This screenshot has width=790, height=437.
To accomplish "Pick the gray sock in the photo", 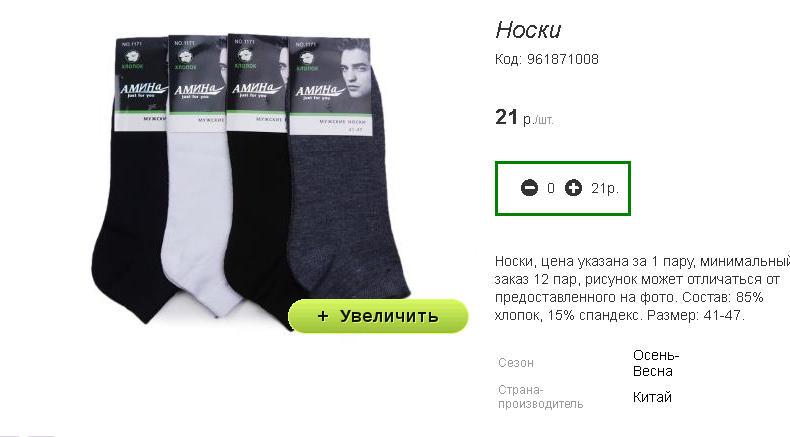I will 348,212.
